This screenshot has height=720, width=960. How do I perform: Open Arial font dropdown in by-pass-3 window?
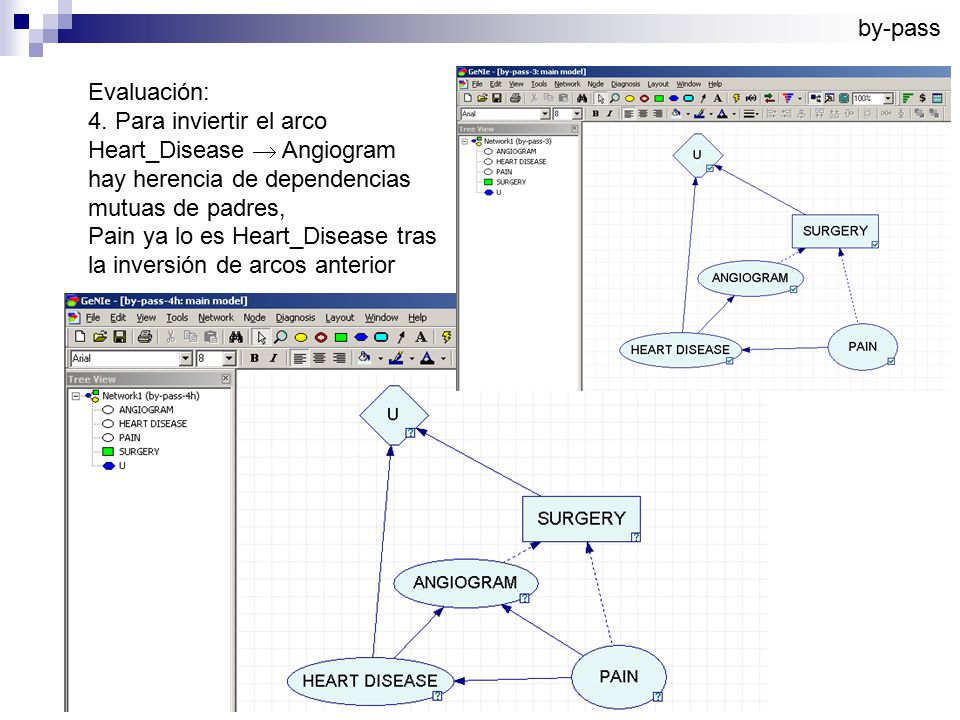pos(545,114)
